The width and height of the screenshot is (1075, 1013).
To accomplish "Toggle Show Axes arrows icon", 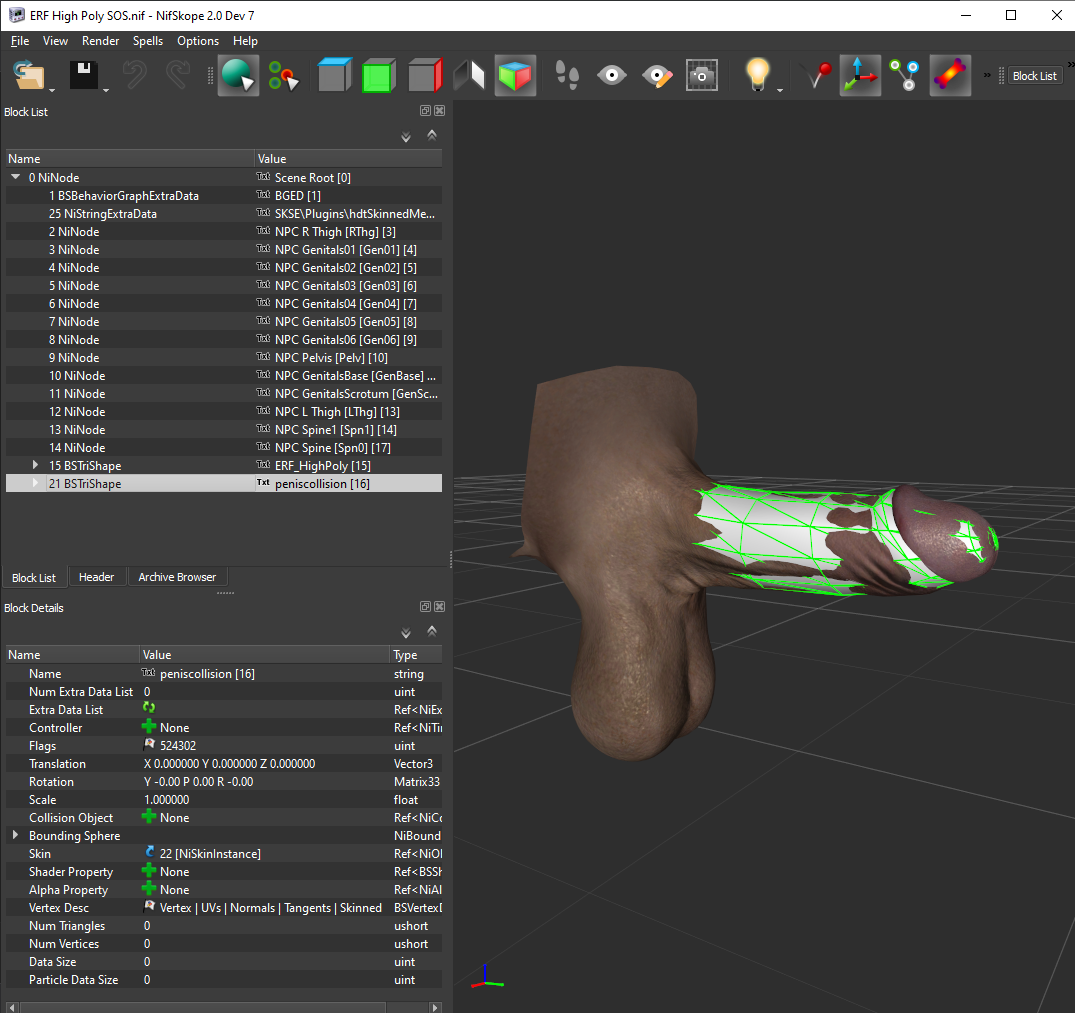I will point(860,75).
